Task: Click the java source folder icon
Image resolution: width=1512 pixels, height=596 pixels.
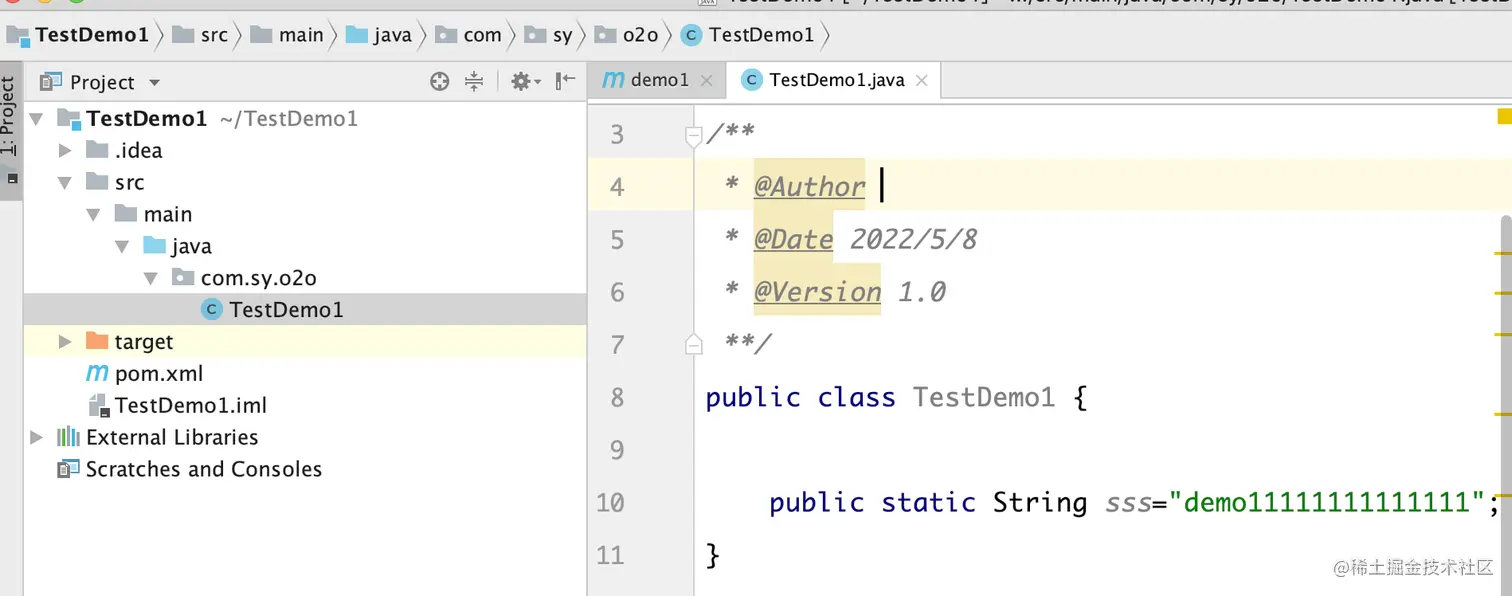Action: pyautogui.click(x=154, y=245)
